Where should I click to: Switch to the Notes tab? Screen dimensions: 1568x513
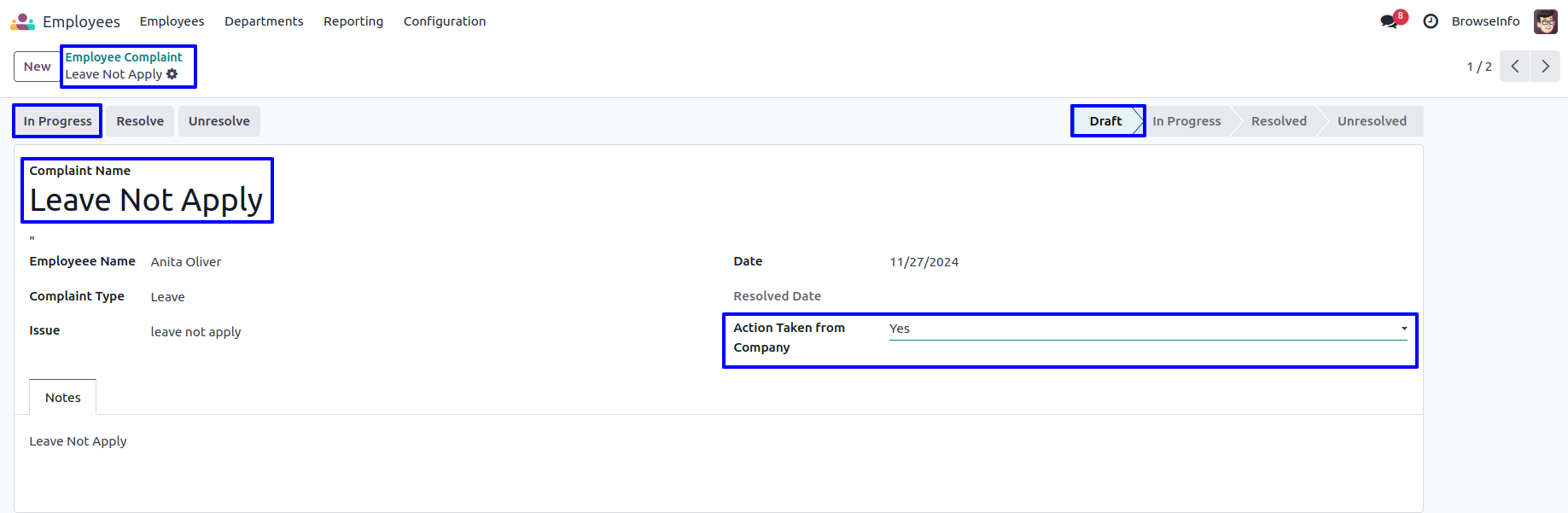click(62, 398)
